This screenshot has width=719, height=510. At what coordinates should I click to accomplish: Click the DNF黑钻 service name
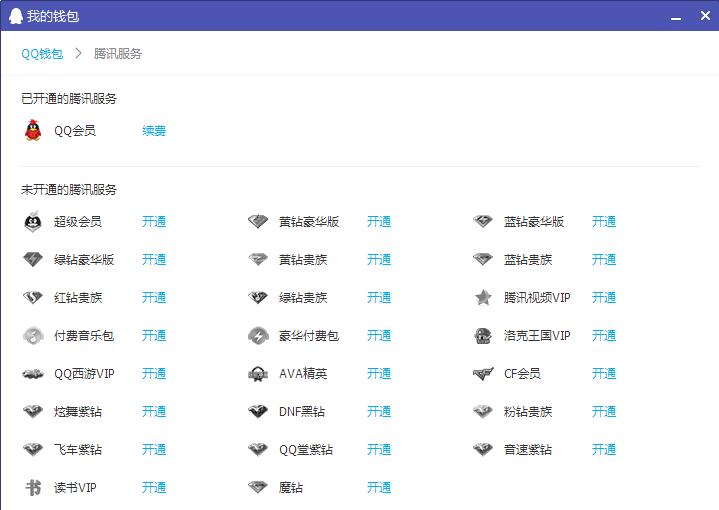coord(302,412)
